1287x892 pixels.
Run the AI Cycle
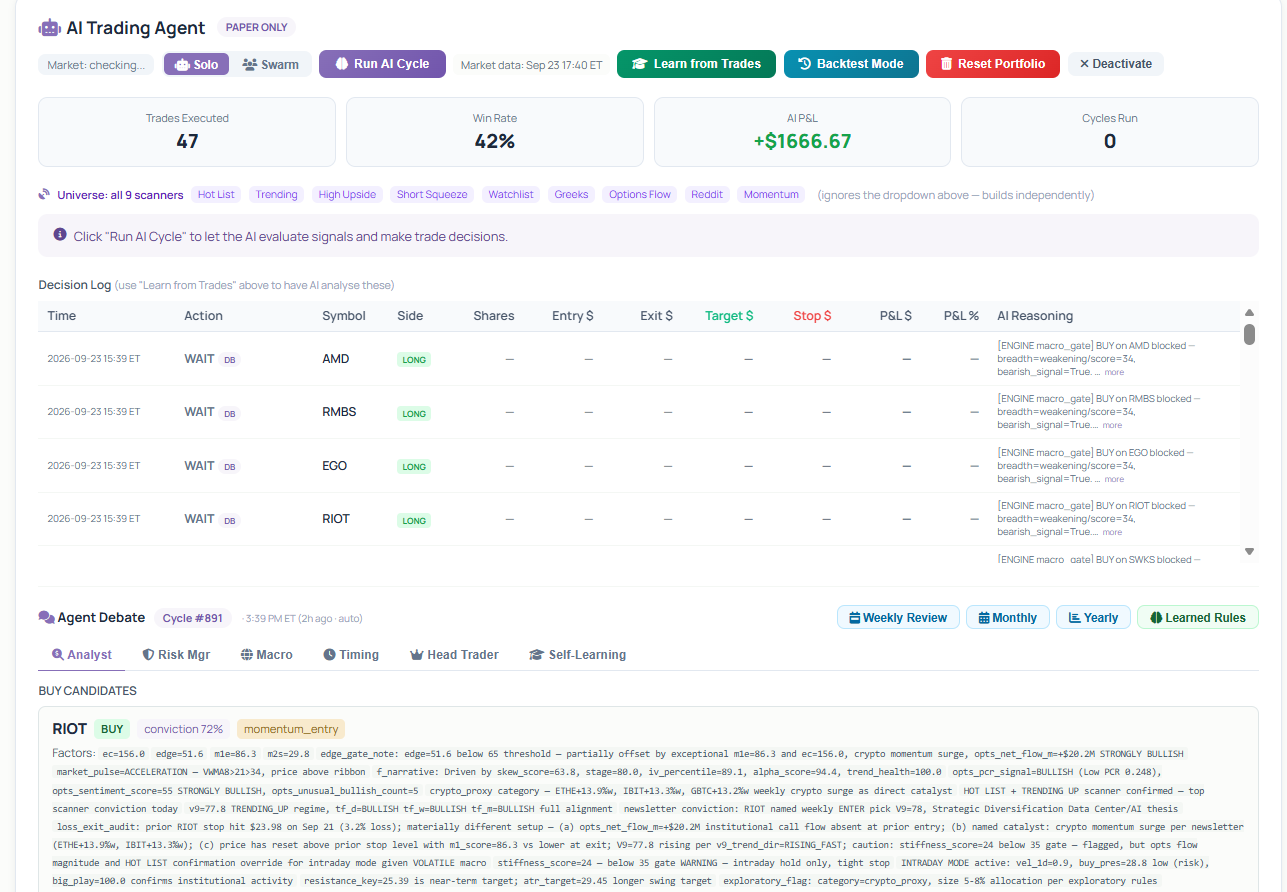click(382, 64)
